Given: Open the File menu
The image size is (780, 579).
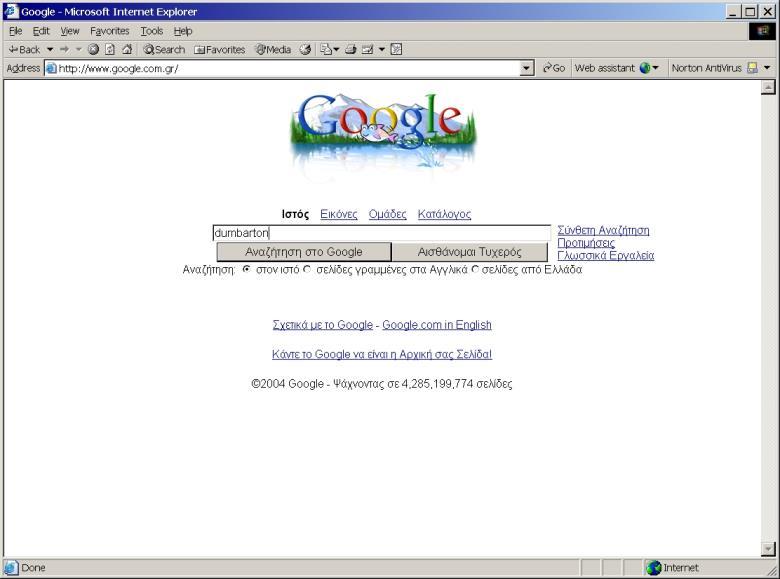Looking at the screenshot, I should click(15, 31).
